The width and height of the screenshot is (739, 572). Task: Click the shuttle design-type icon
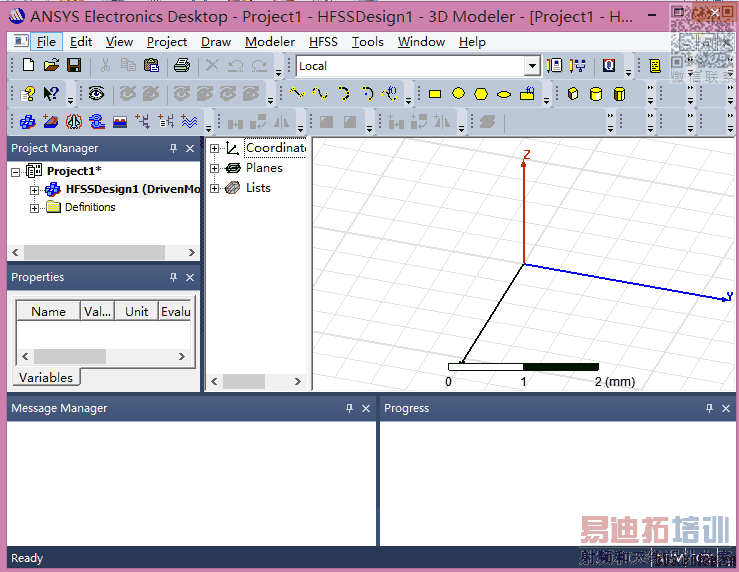74,122
